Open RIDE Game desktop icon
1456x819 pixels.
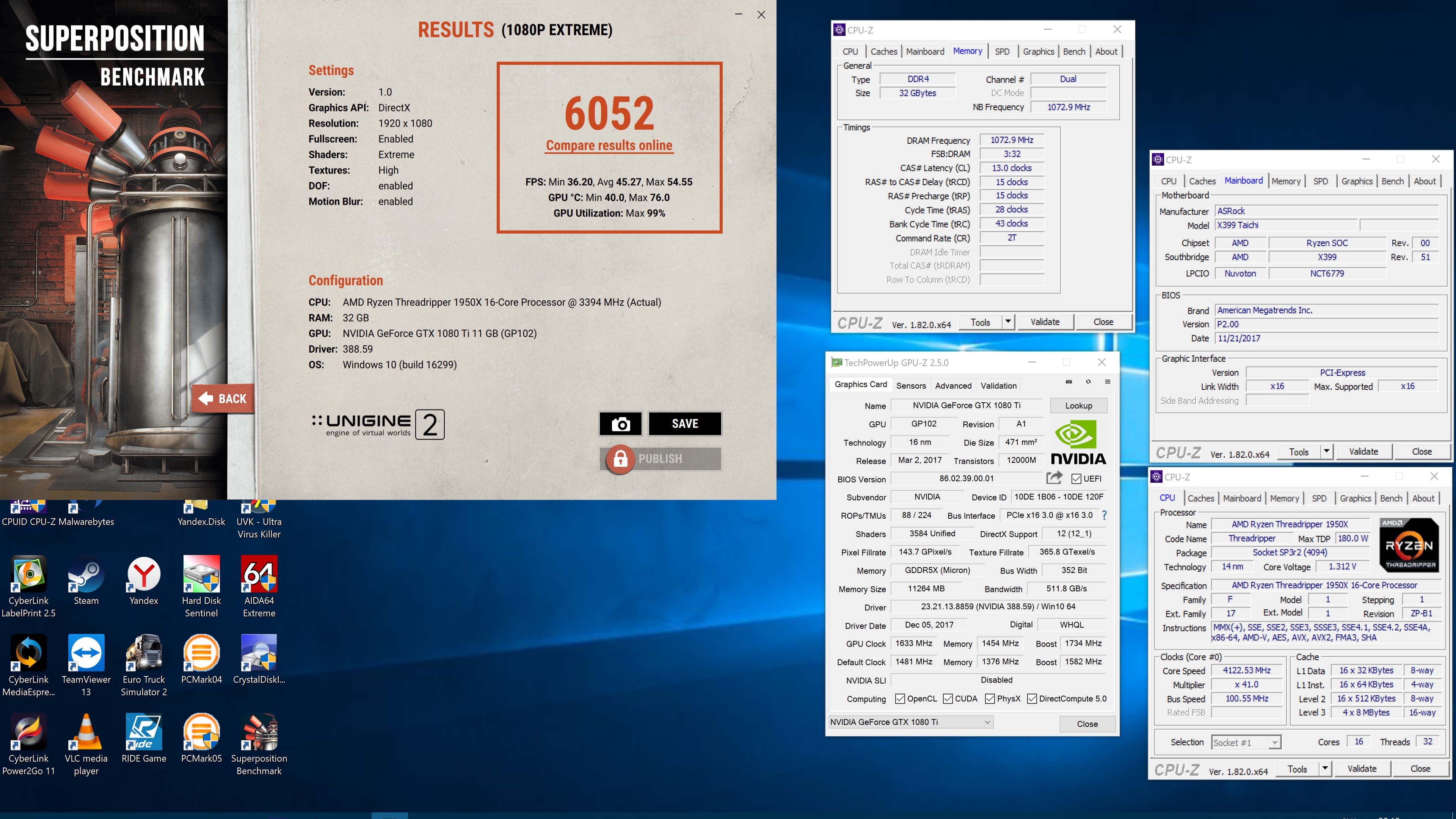pos(144,739)
